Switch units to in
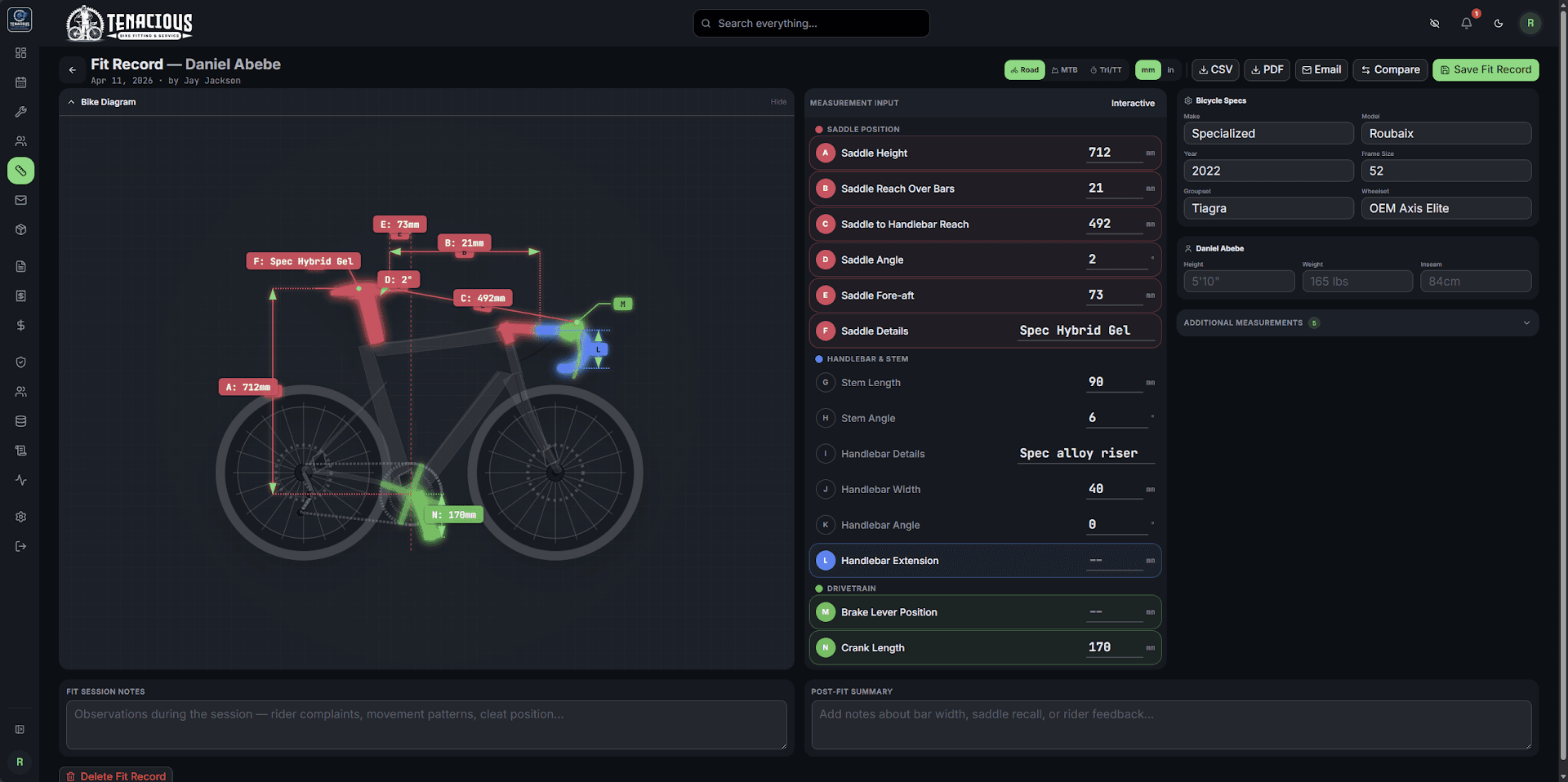This screenshot has height=782, width=1568. 1170,70
